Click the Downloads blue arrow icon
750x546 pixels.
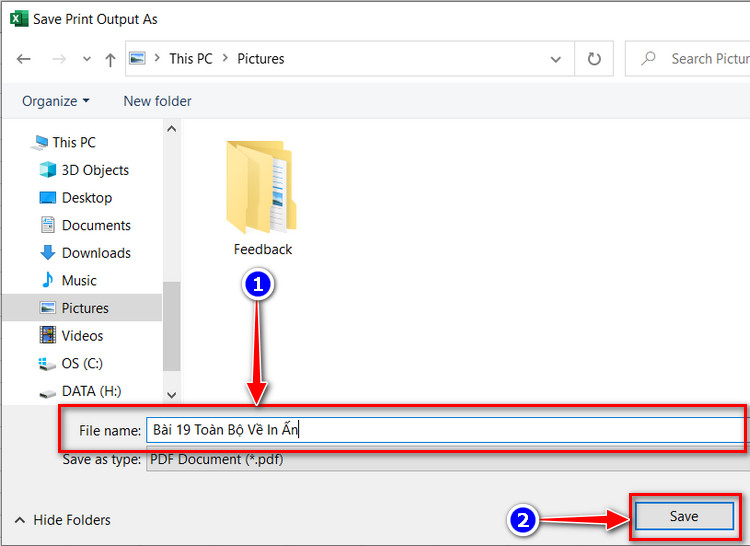pos(47,252)
